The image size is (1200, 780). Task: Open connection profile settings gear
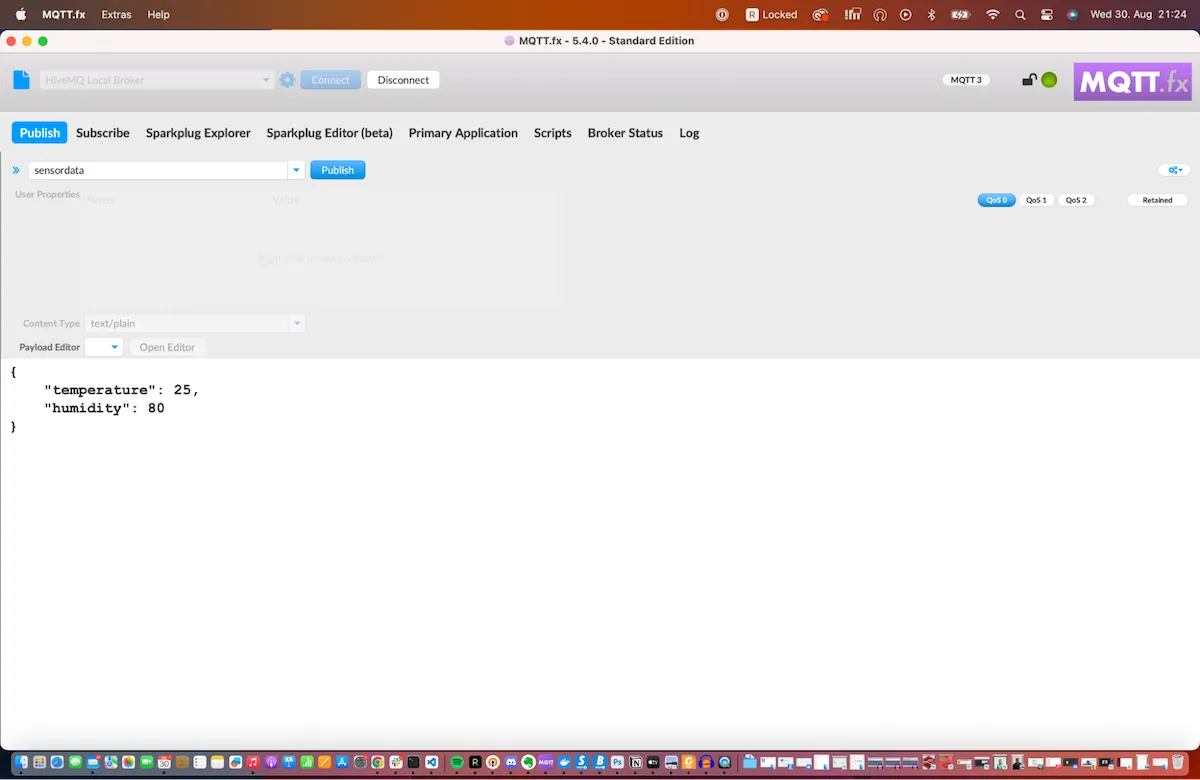point(287,80)
